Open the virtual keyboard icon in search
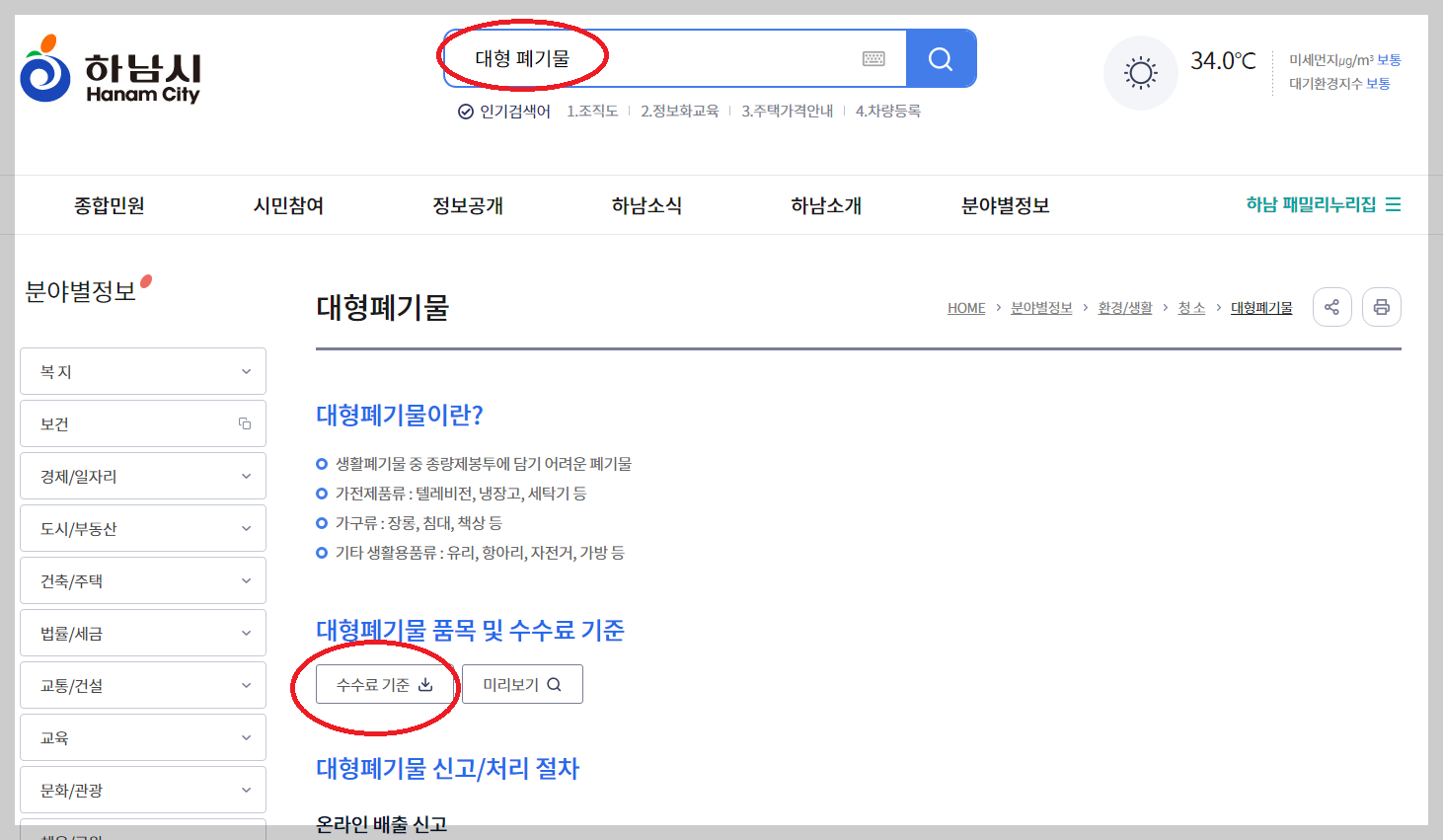 point(873,59)
